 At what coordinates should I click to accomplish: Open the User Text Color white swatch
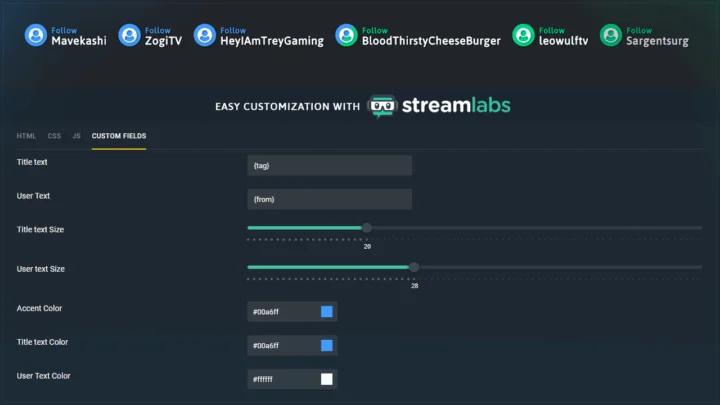pos(327,379)
